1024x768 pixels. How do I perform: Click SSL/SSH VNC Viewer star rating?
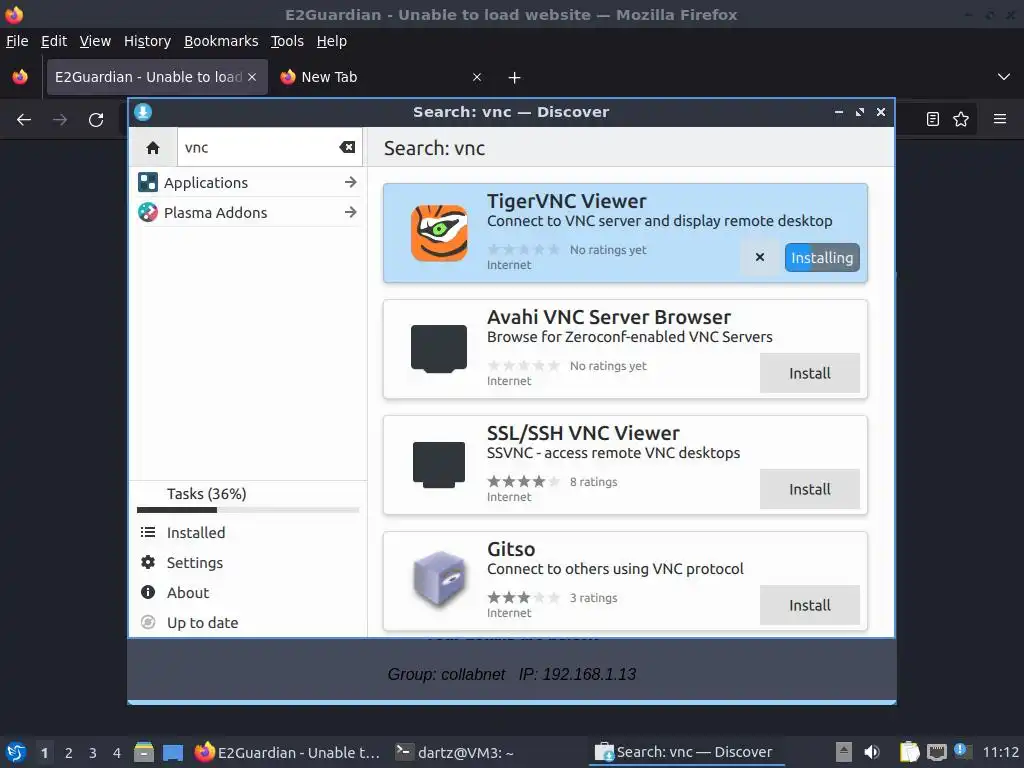pyautogui.click(x=524, y=482)
